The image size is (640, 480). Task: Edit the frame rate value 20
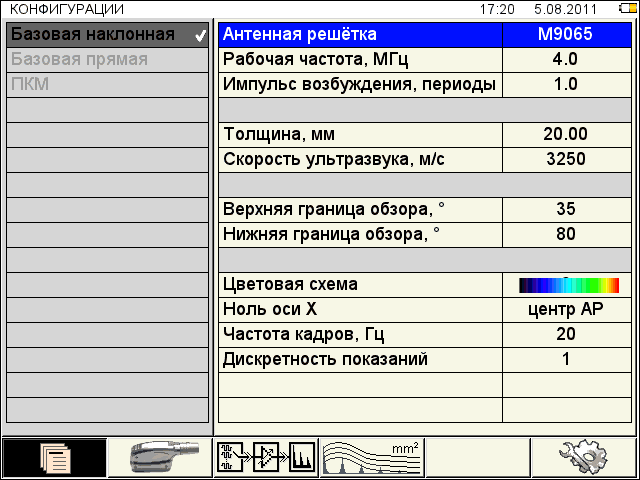(x=567, y=335)
